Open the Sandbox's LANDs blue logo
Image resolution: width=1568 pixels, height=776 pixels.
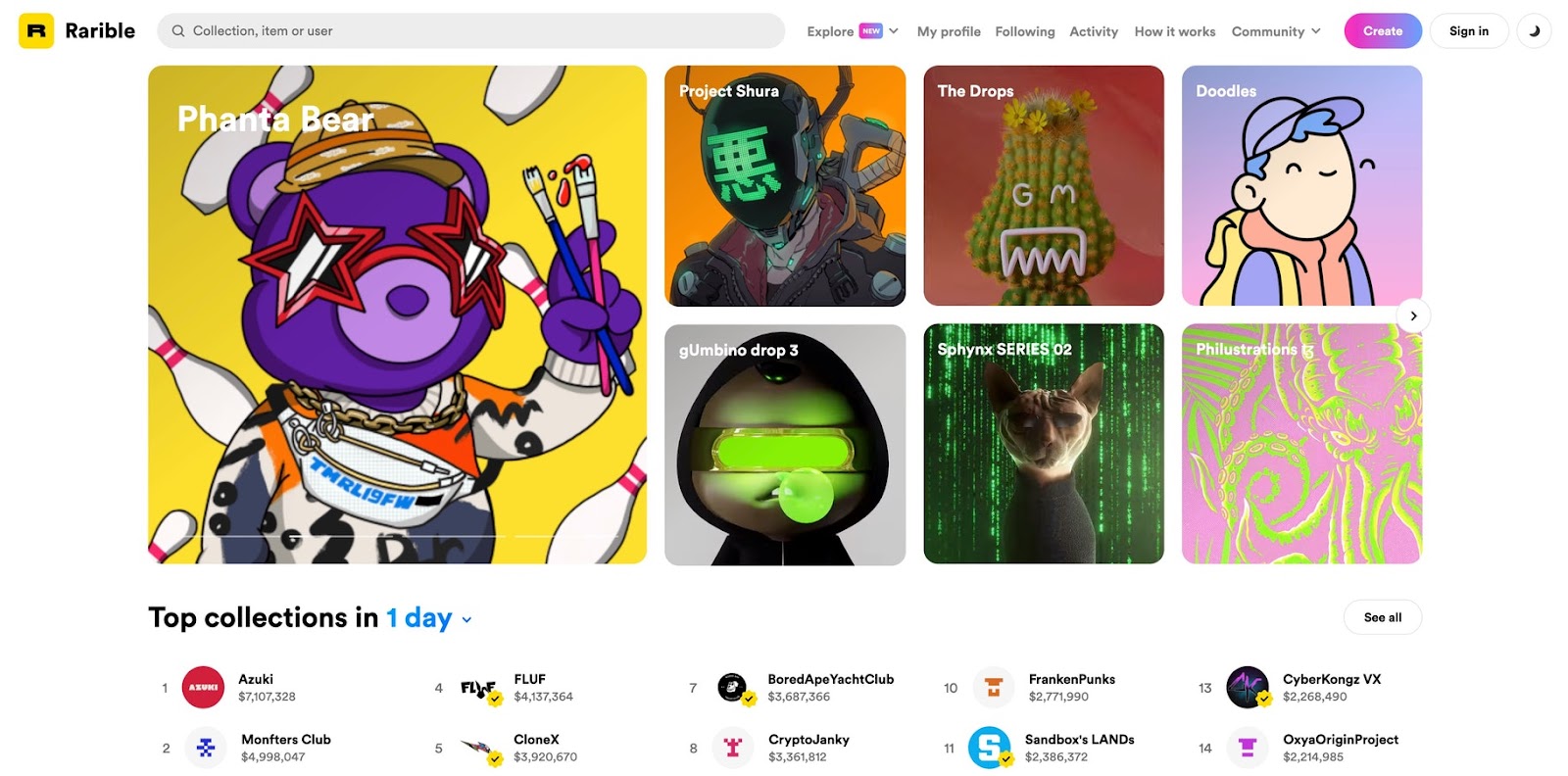990,748
